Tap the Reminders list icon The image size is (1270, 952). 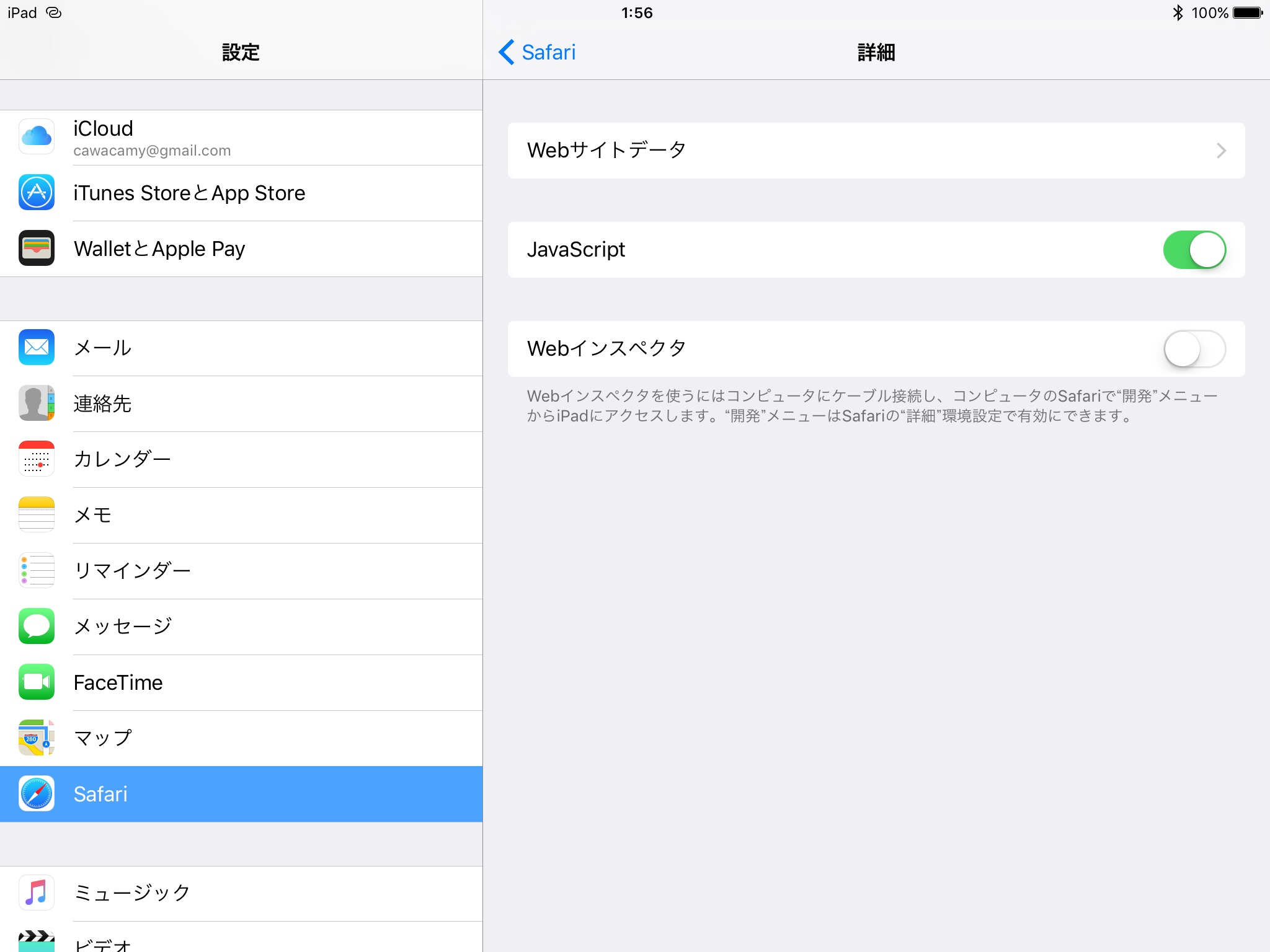pyautogui.click(x=37, y=571)
